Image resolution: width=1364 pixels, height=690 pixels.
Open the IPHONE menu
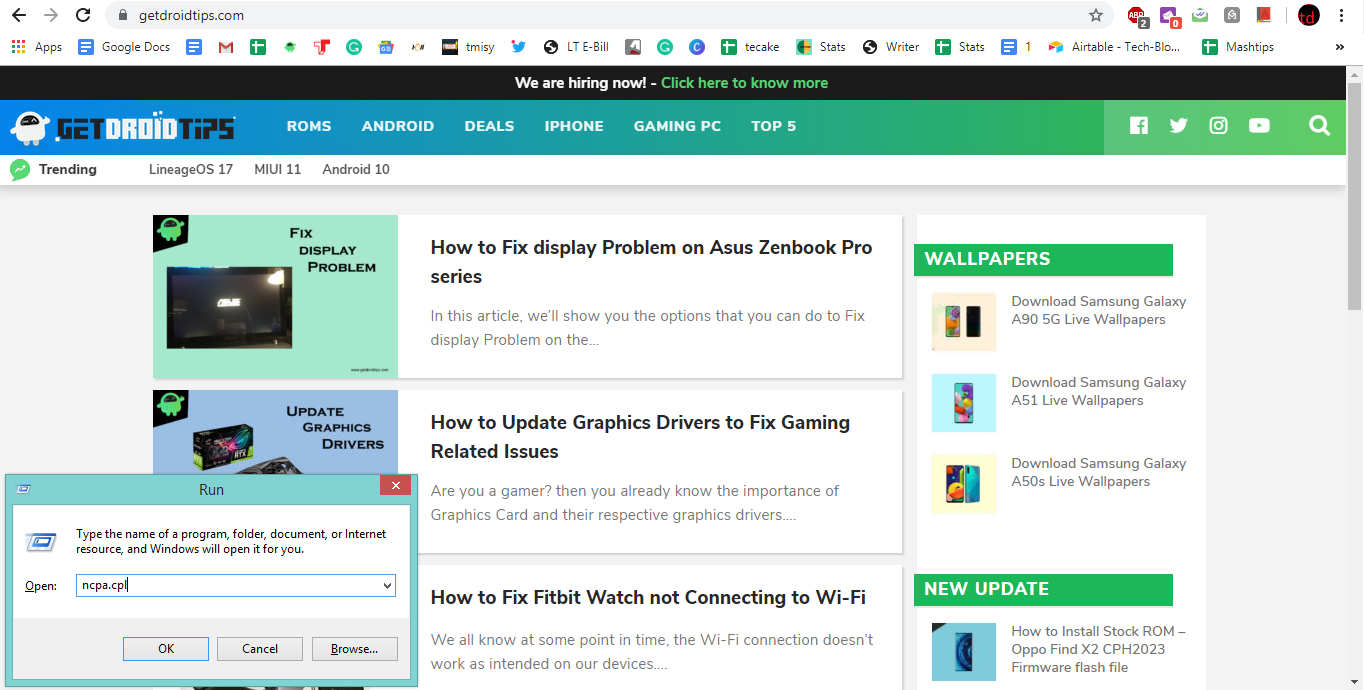pyautogui.click(x=574, y=126)
